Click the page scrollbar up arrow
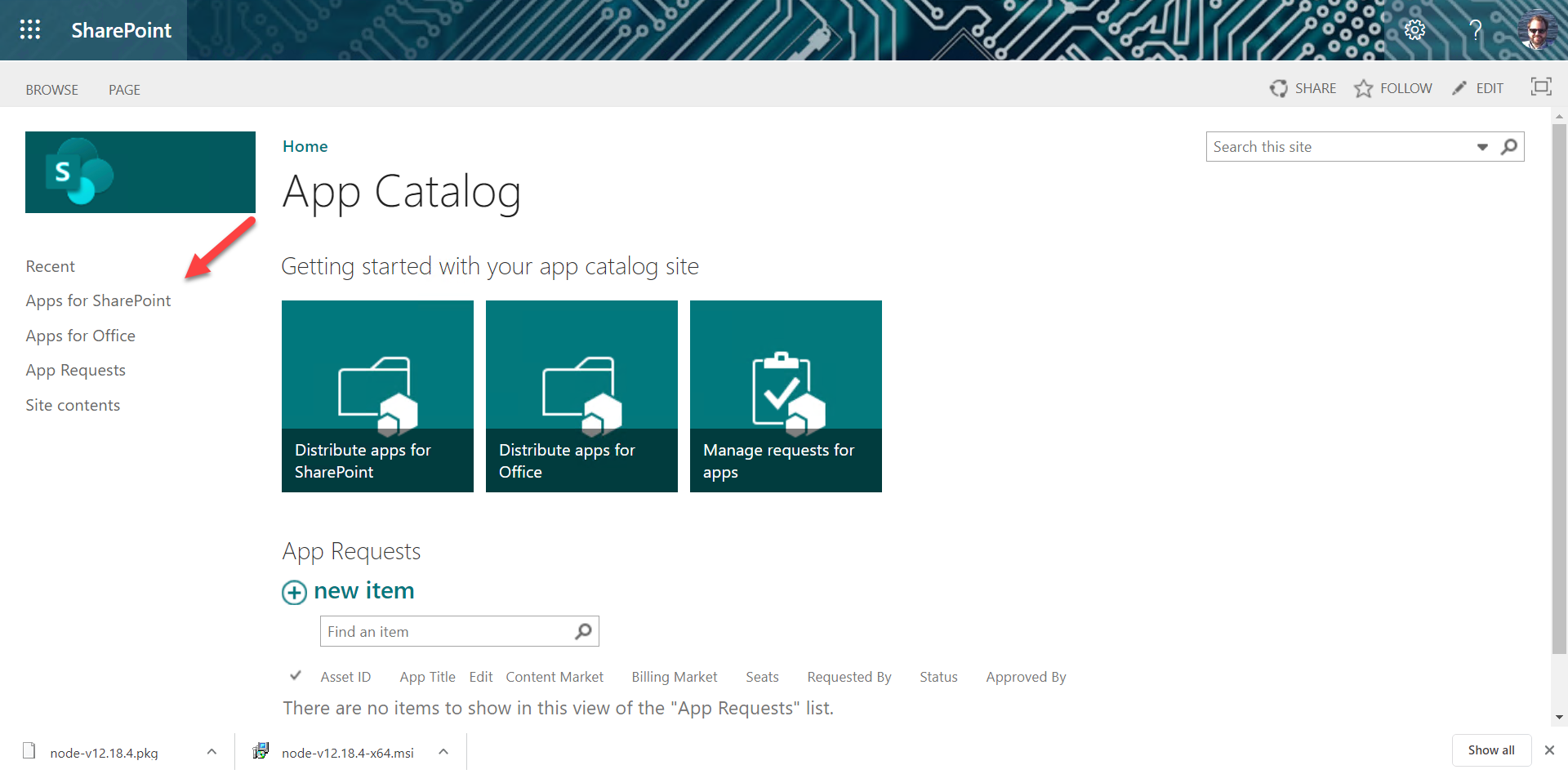Screen dimensions: 1568x774 (1560, 116)
